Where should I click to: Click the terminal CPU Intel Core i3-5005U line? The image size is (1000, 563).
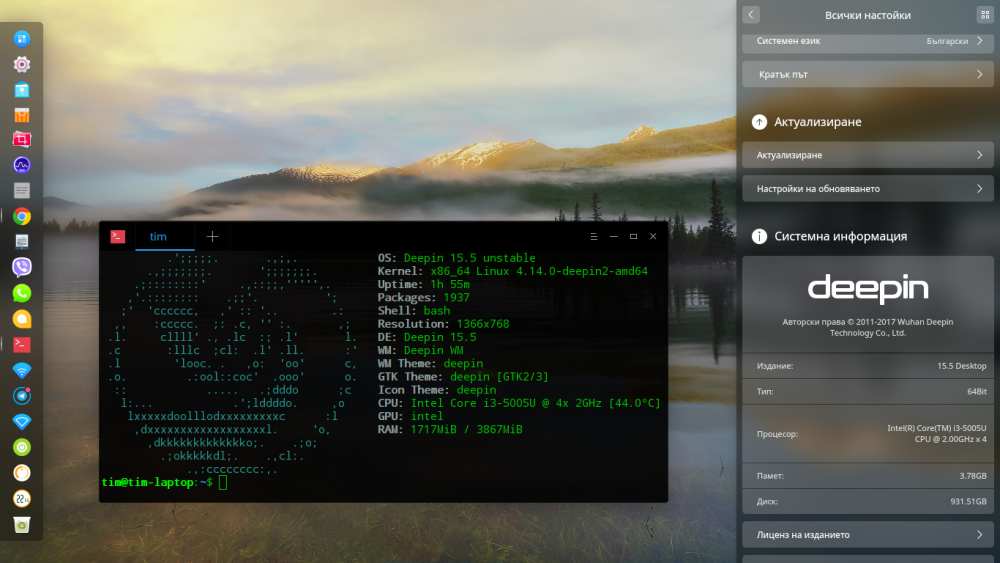(x=519, y=403)
